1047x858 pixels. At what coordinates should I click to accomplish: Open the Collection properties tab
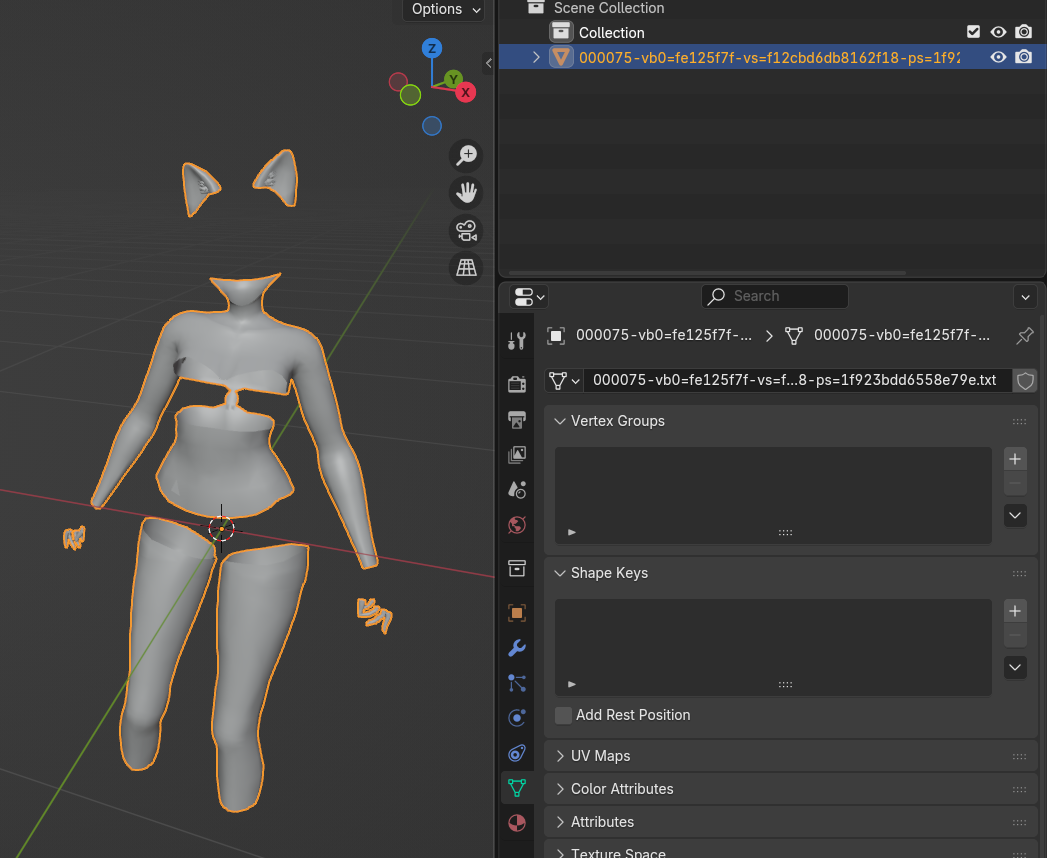coord(517,568)
